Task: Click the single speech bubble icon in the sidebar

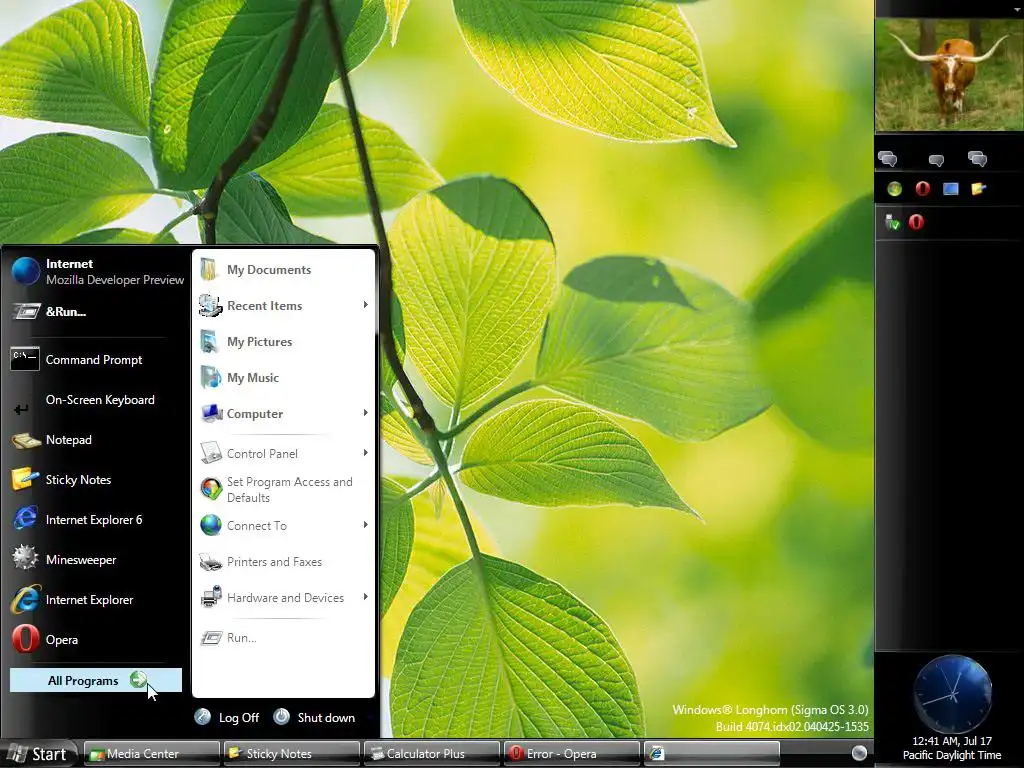Action: pyautogui.click(x=936, y=160)
